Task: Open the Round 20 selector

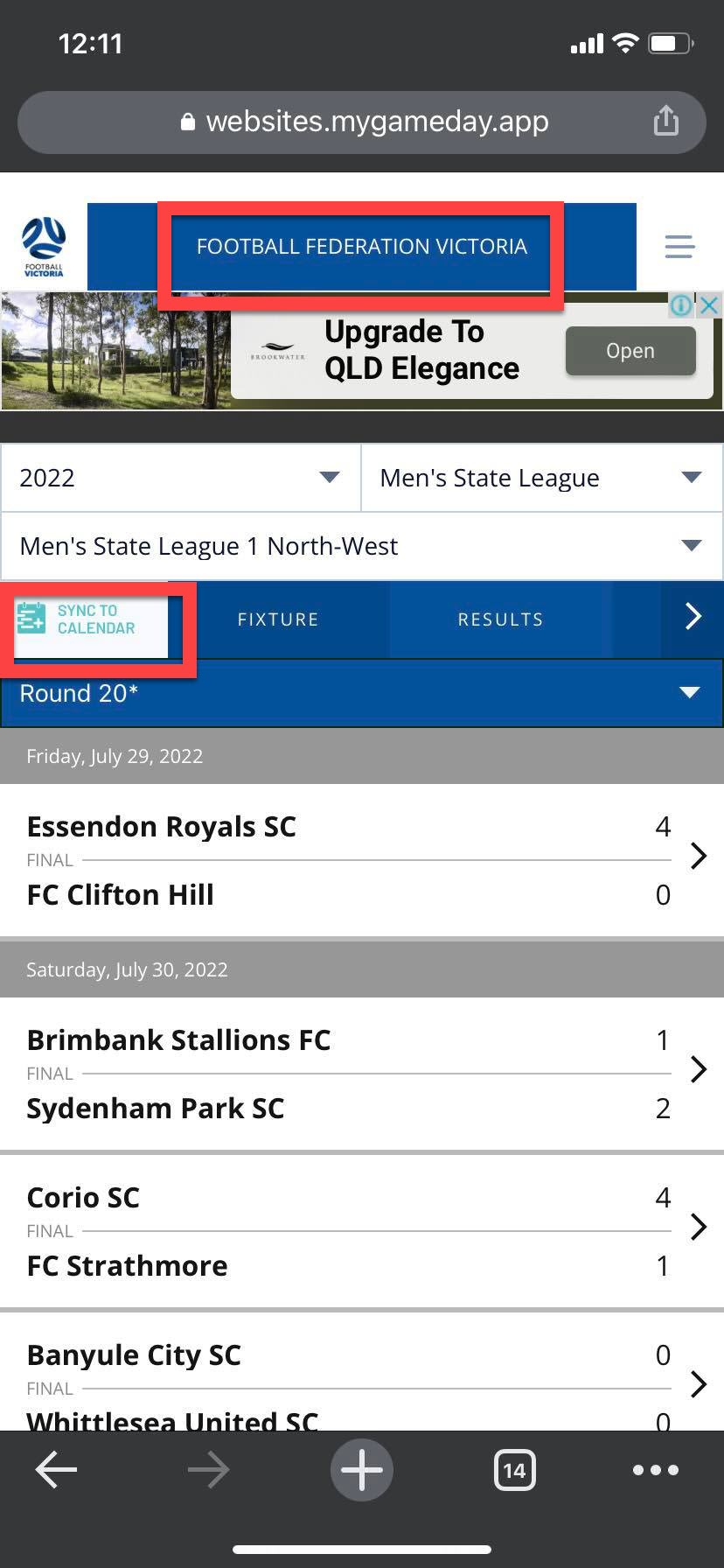Action: pyautogui.click(x=361, y=693)
